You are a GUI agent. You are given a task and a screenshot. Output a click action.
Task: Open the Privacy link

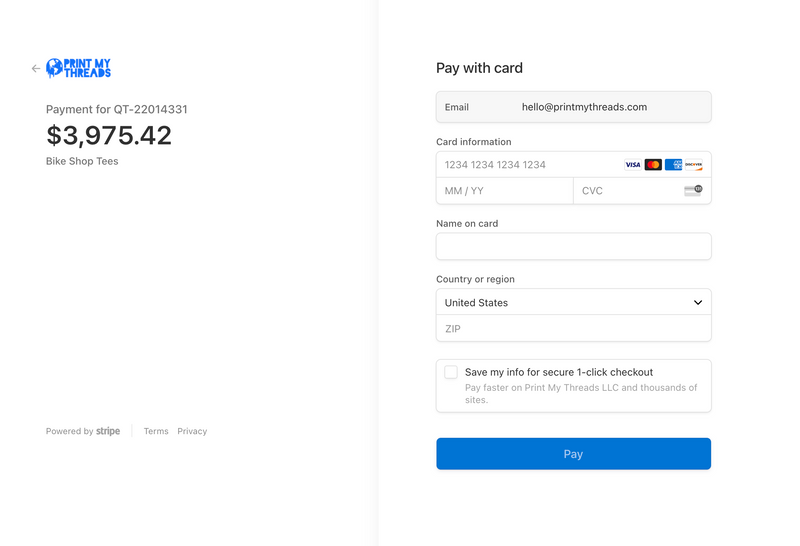coord(192,431)
